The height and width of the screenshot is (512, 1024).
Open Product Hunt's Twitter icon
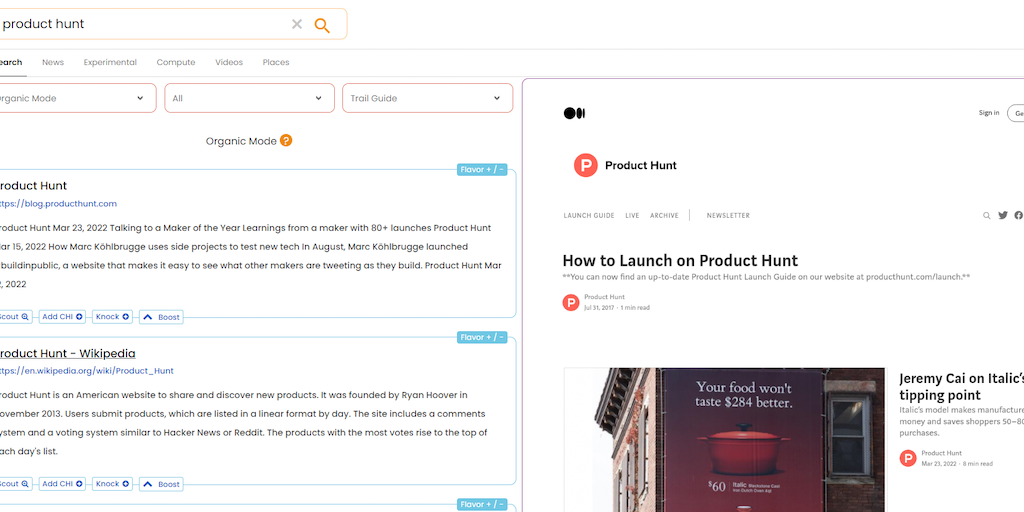1002,216
